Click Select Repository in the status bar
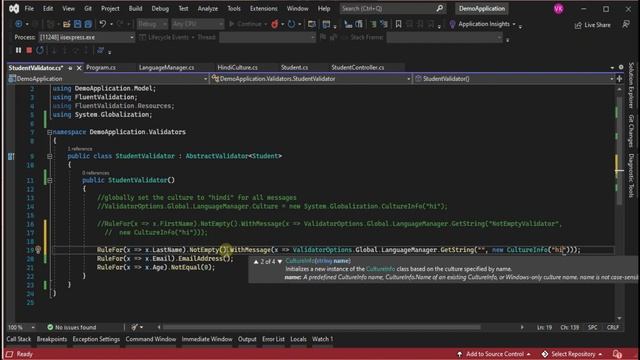640x360 pixels. [x=573, y=354]
